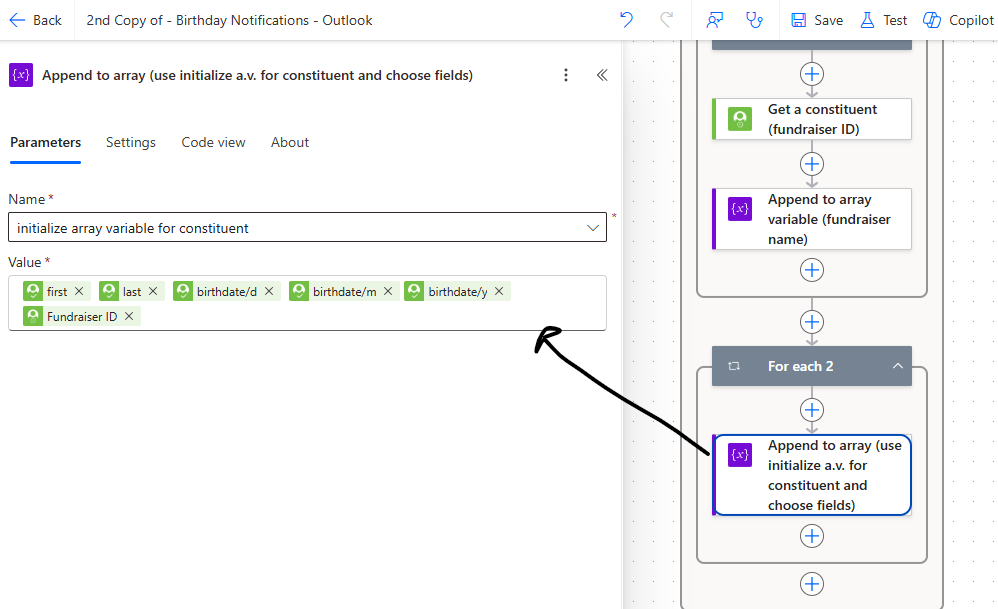Select the 'birthdate/d' token
Viewport: 998px width, 609px height.
pyautogui.click(x=227, y=291)
